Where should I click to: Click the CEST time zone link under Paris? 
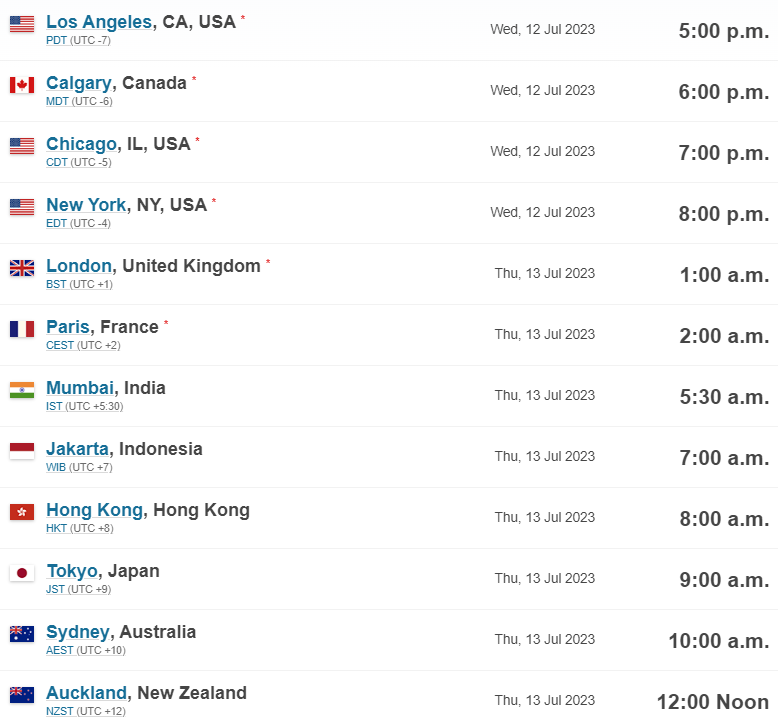click(60, 346)
